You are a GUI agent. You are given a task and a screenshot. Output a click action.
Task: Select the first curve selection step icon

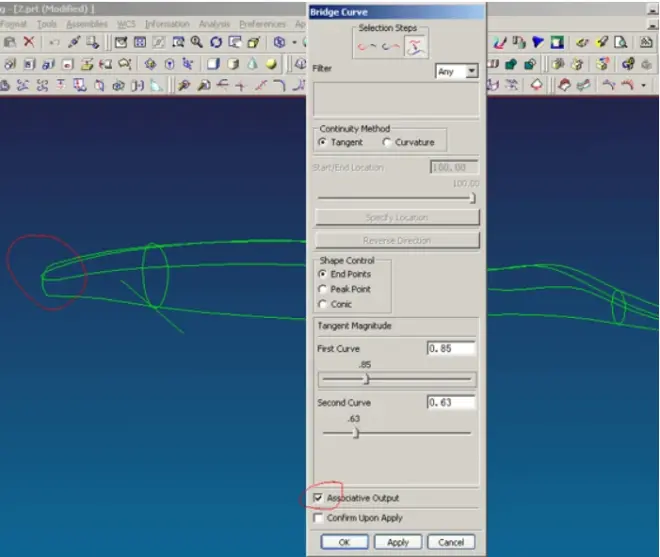(366, 46)
